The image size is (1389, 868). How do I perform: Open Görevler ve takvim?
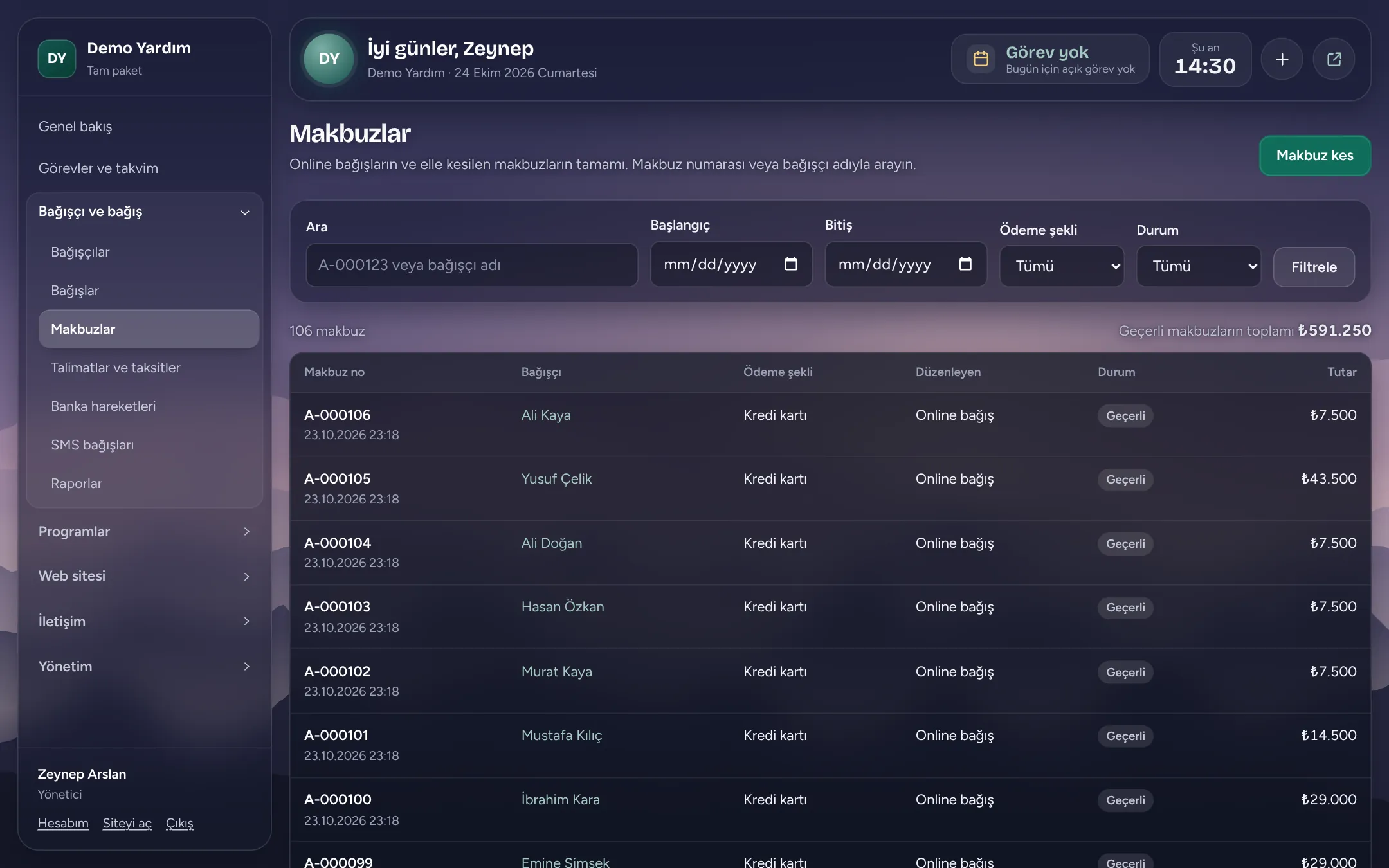(x=98, y=168)
